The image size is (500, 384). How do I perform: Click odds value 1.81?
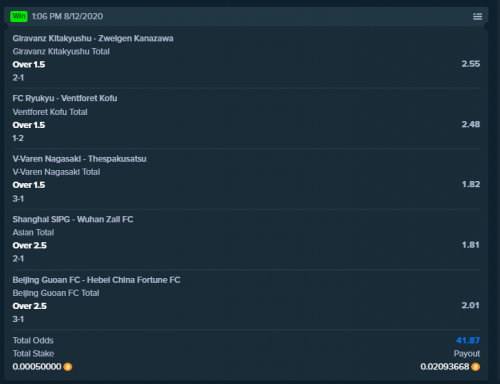(471, 245)
